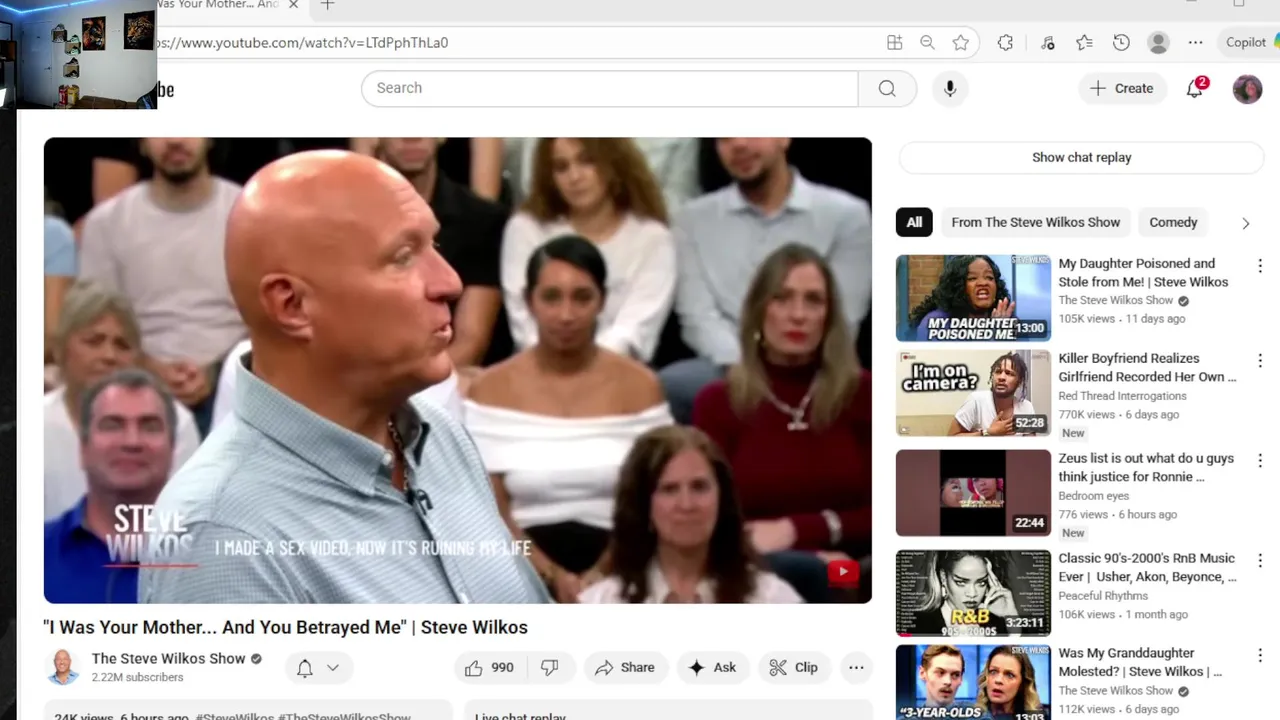Click the Ask button
The width and height of the screenshot is (1280, 720).
coord(713,667)
